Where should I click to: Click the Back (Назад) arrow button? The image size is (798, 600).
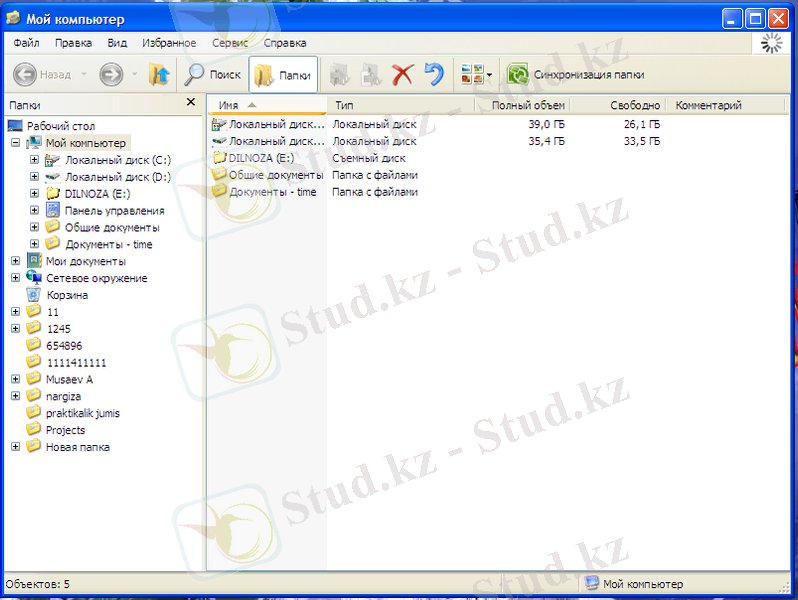pyautogui.click(x=24, y=75)
